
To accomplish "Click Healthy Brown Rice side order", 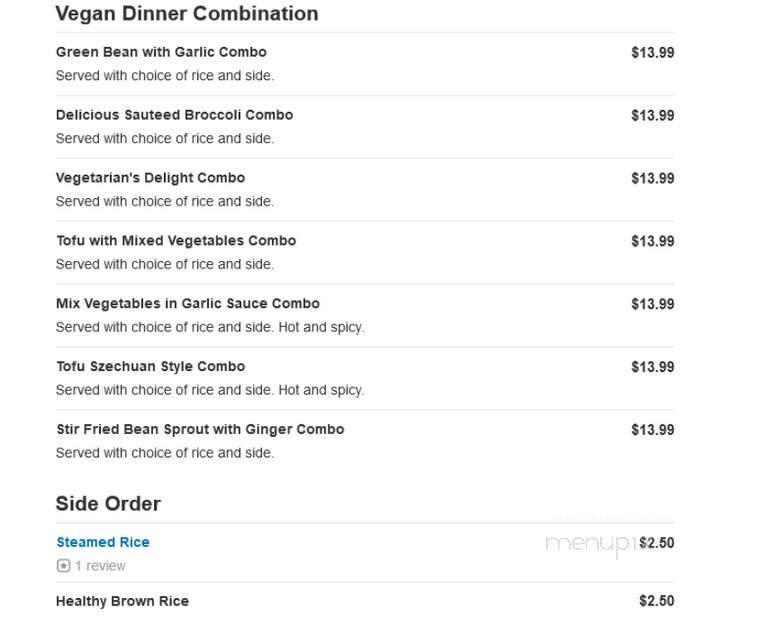I will (122, 601).
